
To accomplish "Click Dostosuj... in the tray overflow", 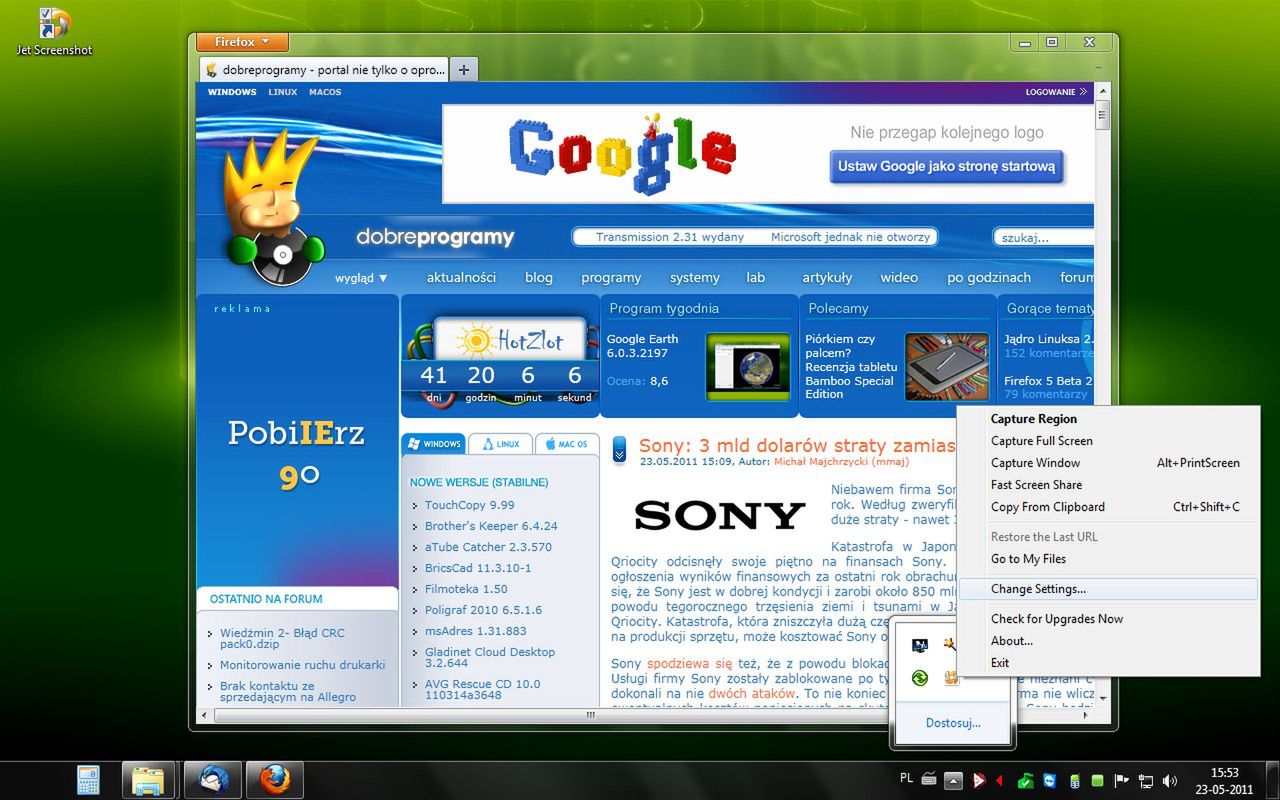I will (953, 722).
